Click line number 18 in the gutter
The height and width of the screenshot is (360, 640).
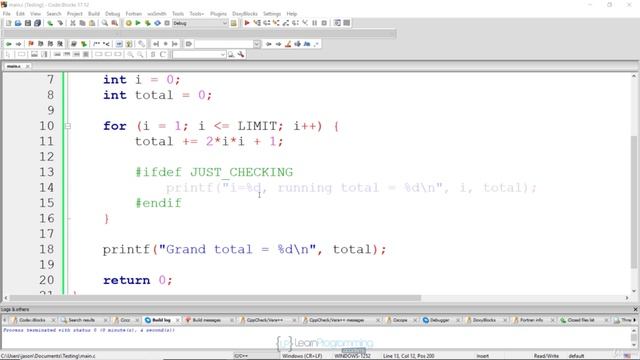(47, 249)
